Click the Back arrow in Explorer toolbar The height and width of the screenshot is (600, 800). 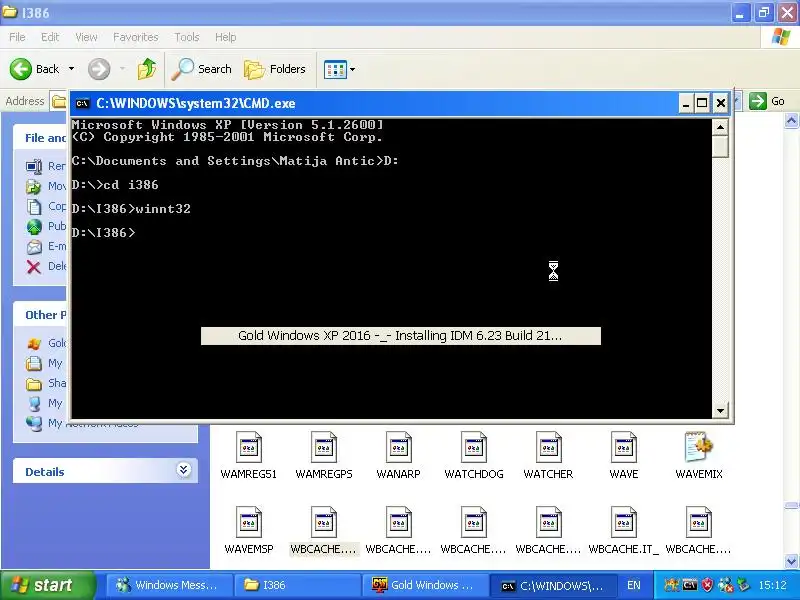coord(21,69)
